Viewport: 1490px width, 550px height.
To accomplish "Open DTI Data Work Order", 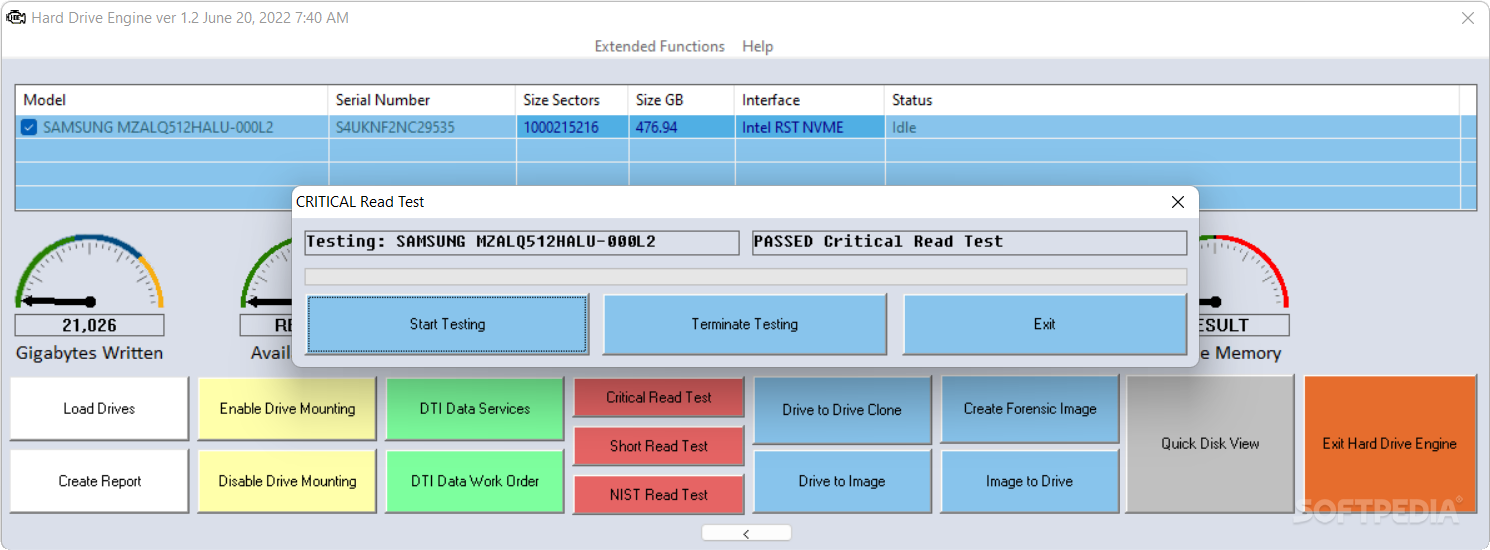I will [x=475, y=481].
